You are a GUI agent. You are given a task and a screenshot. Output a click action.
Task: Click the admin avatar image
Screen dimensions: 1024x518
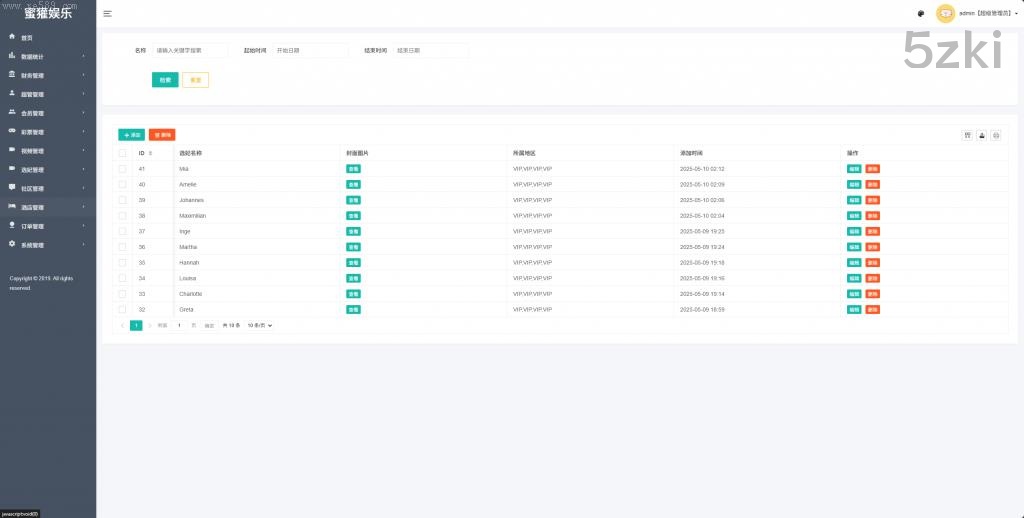click(945, 13)
